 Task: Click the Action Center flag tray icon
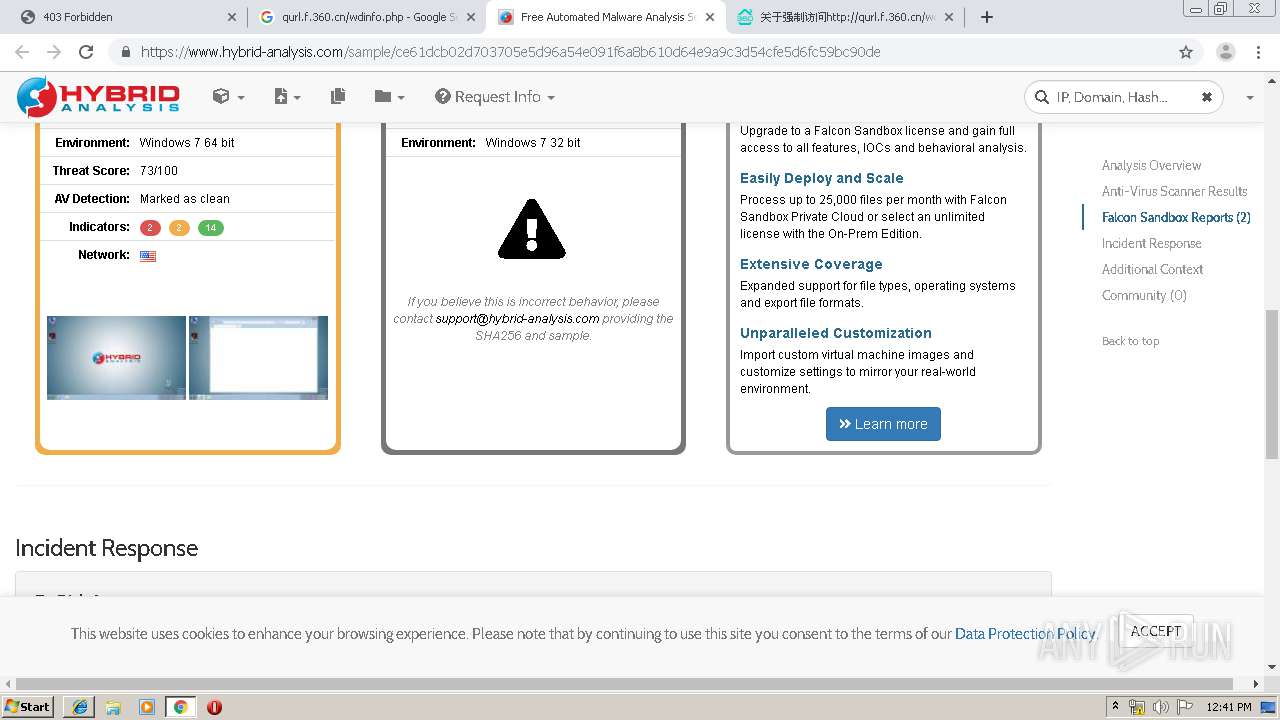1184,707
